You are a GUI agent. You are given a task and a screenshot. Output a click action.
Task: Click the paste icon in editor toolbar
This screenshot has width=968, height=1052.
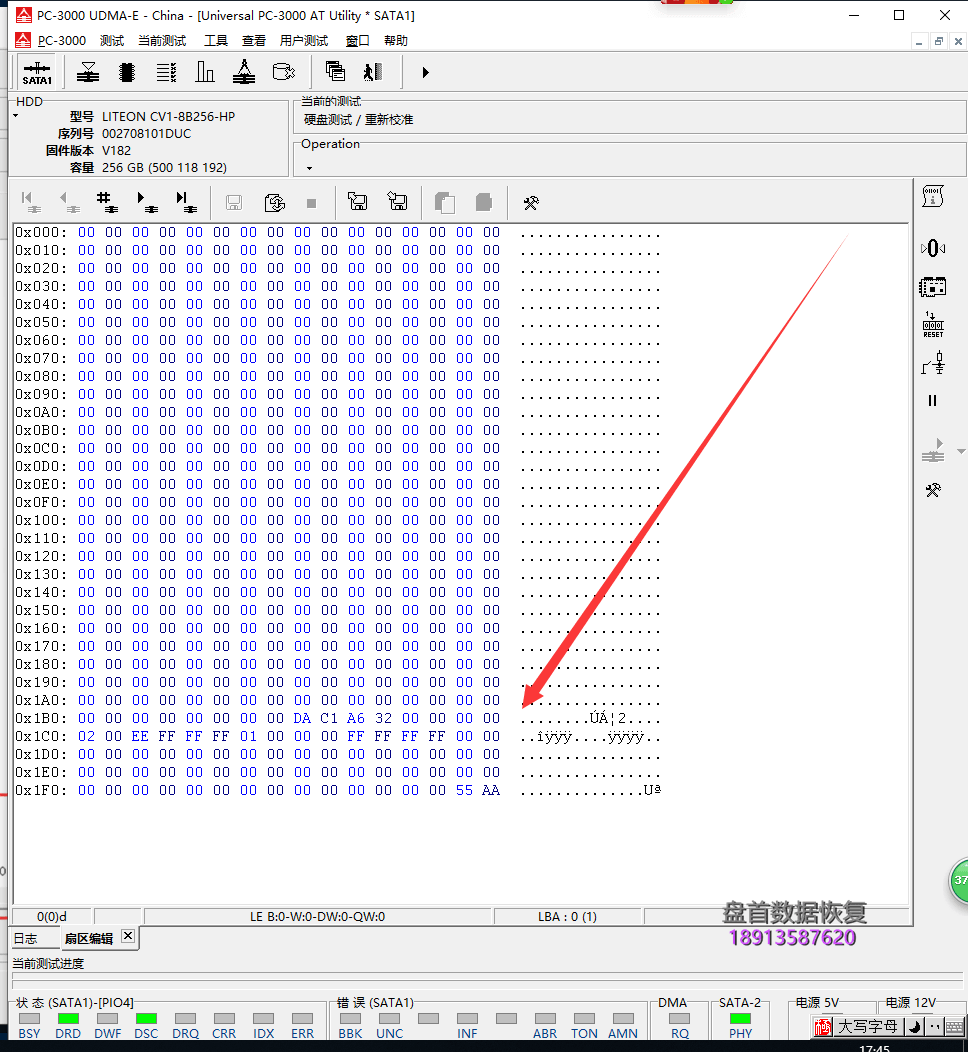pyautogui.click(x=484, y=203)
